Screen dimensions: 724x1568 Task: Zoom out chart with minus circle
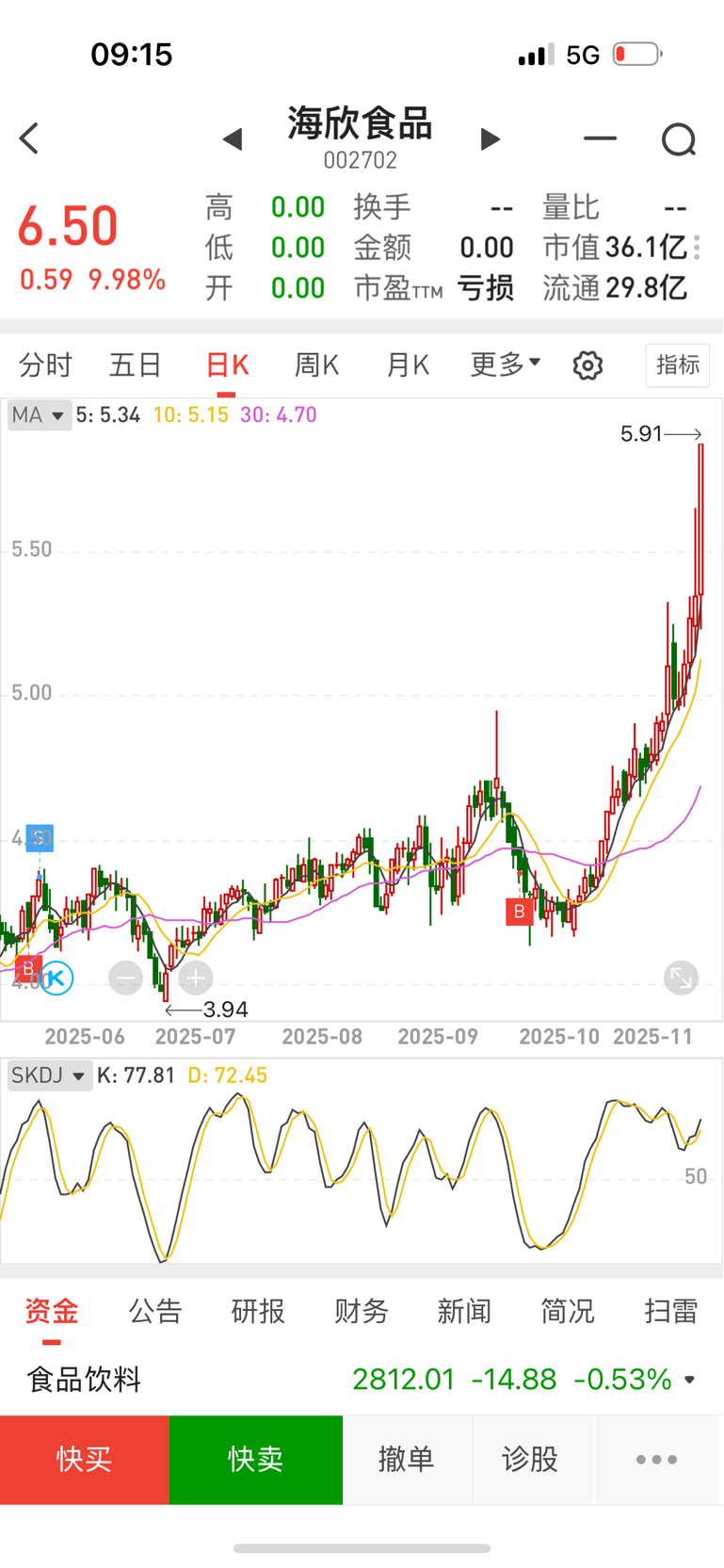pos(125,978)
